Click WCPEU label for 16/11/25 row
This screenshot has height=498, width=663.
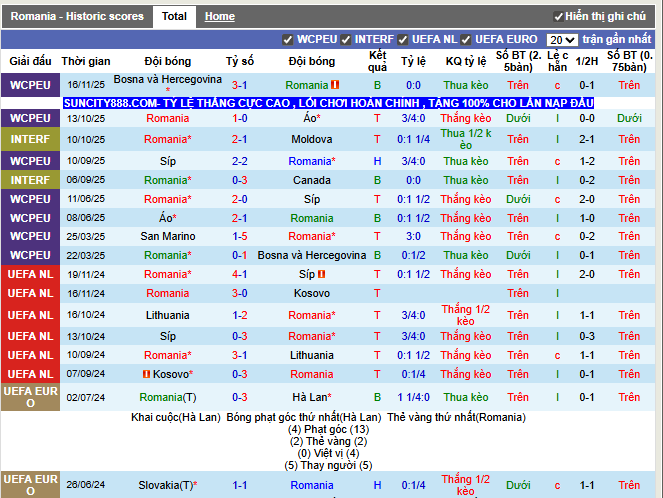tap(30, 85)
